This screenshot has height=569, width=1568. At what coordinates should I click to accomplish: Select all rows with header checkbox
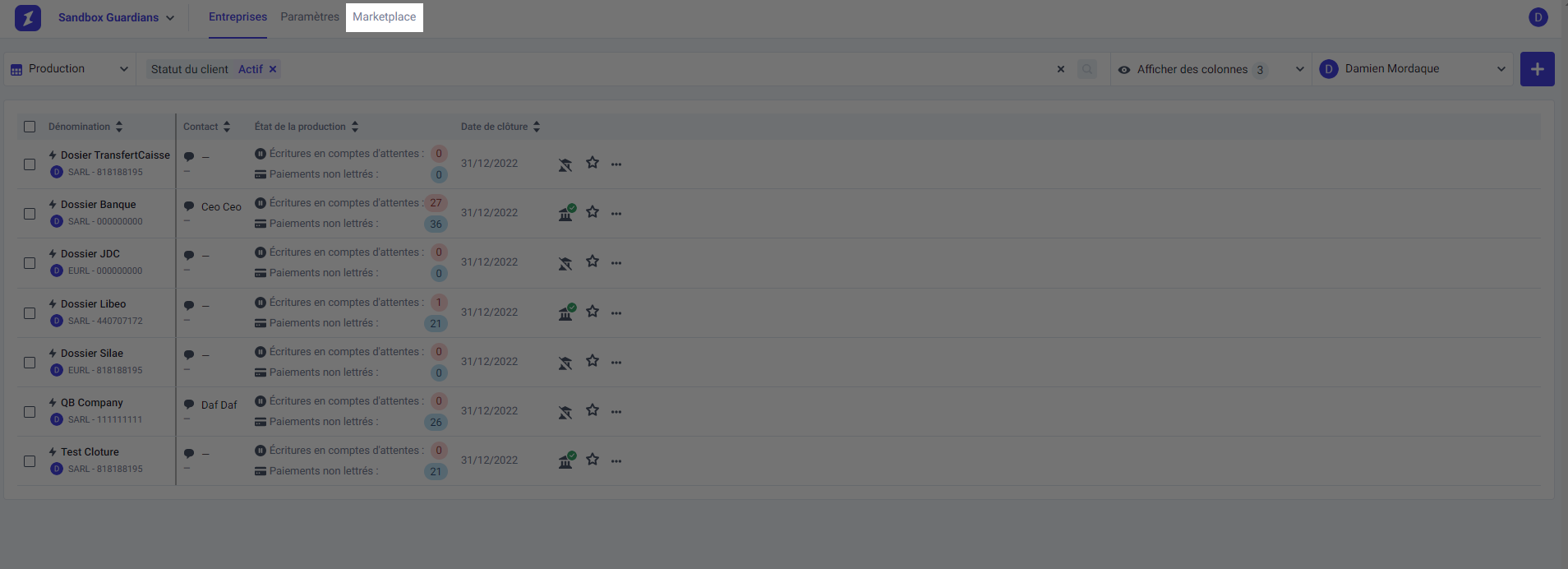(30, 127)
